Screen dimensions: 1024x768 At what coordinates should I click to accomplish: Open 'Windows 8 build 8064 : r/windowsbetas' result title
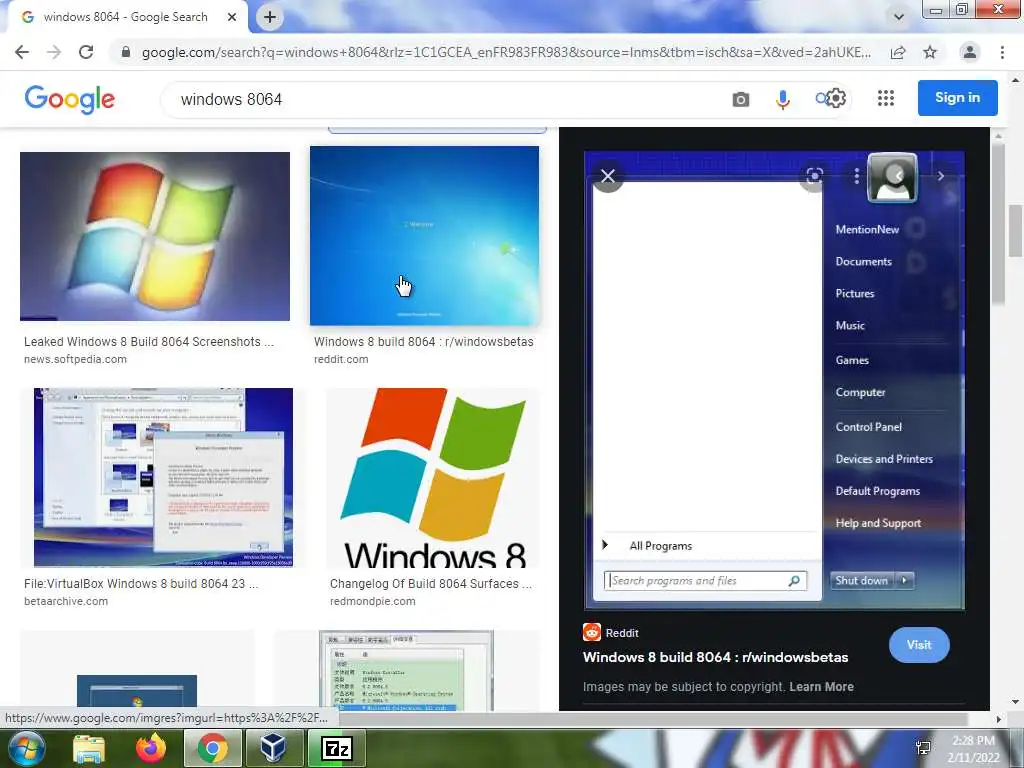pyautogui.click(x=424, y=342)
